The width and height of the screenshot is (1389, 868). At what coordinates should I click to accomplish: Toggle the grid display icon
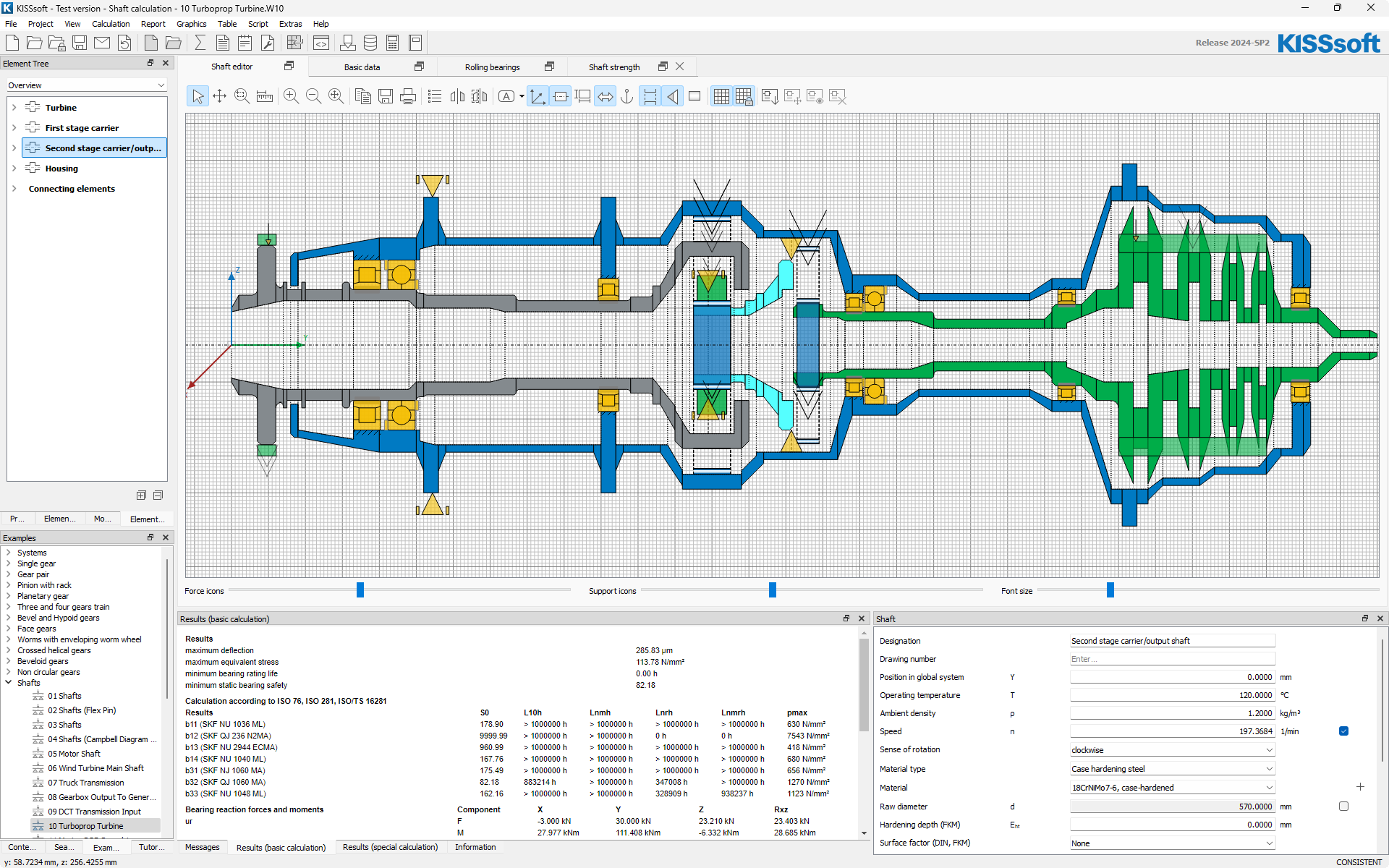pyautogui.click(x=721, y=96)
